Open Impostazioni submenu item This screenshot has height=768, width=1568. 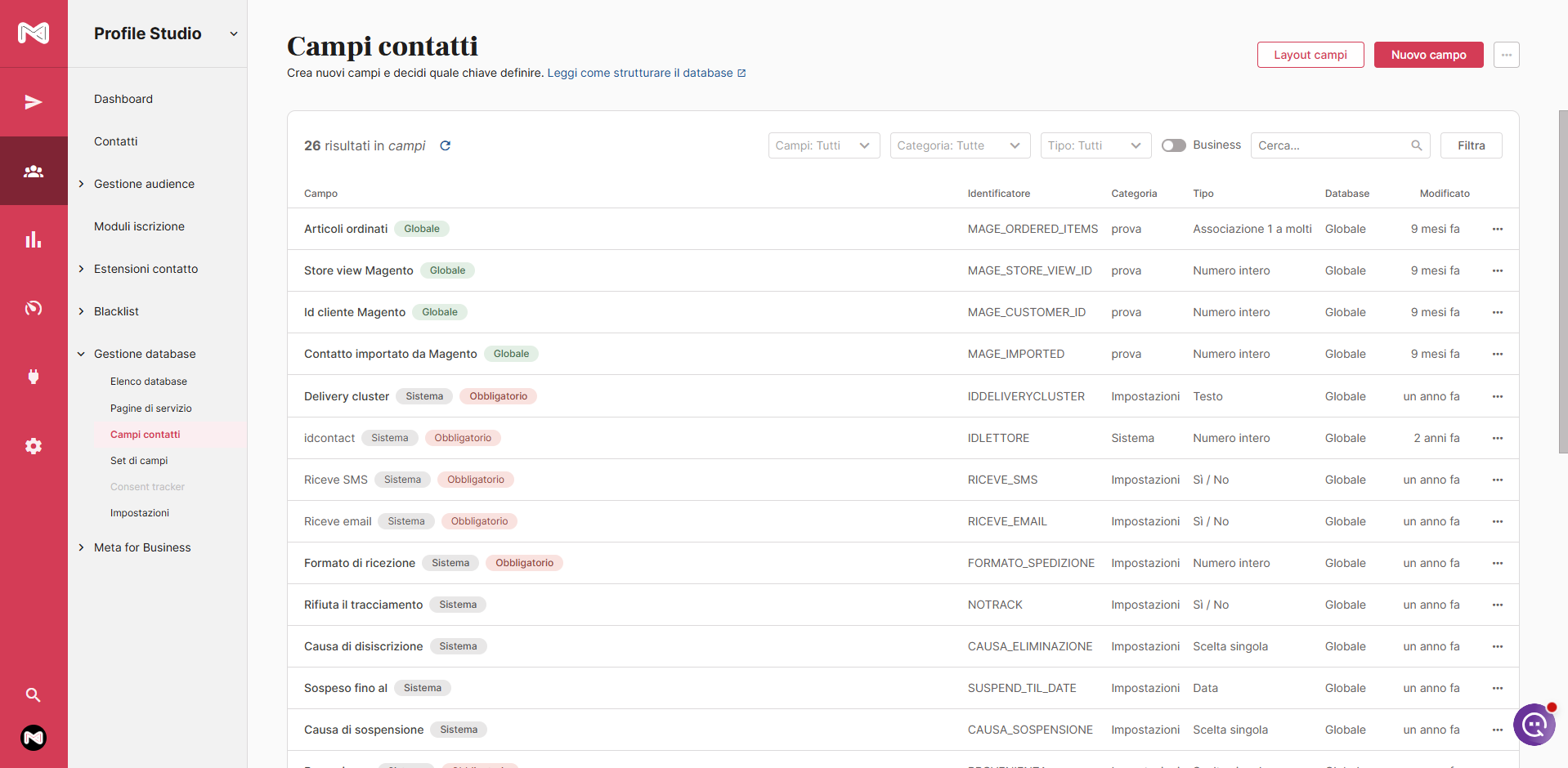coord(140,513)
